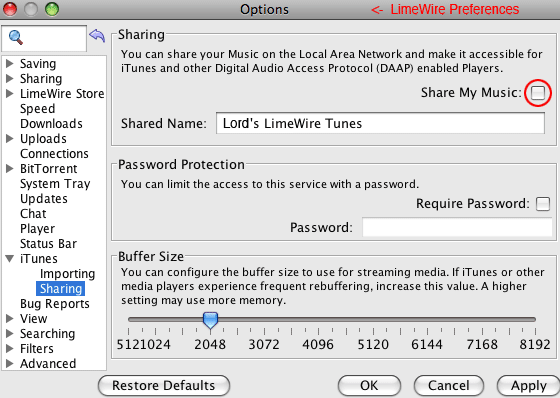Select Importing under iTunes
This screenshot has width=560, height=398.
point(68,274)
